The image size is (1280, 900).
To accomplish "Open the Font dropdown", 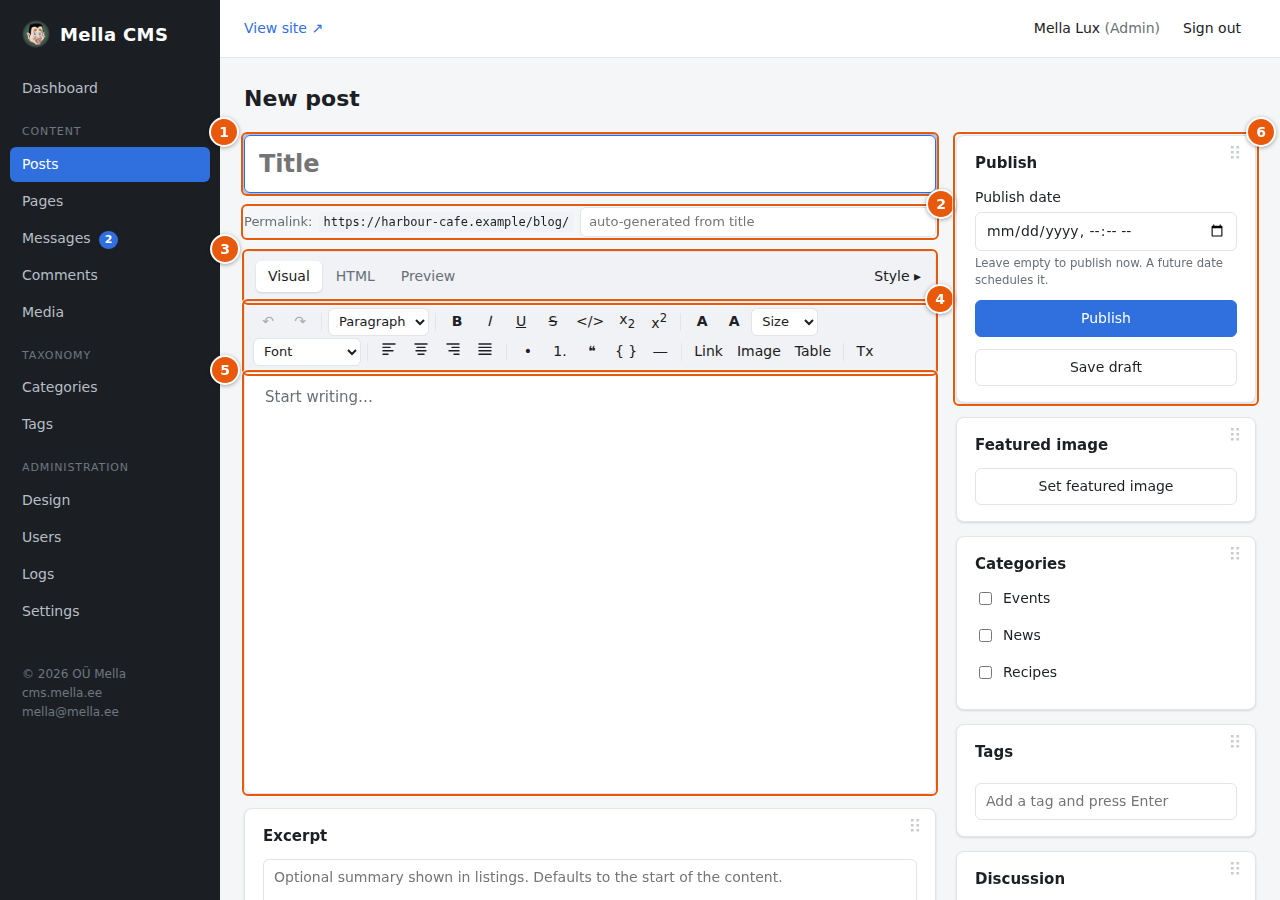I will click(307, 351).
